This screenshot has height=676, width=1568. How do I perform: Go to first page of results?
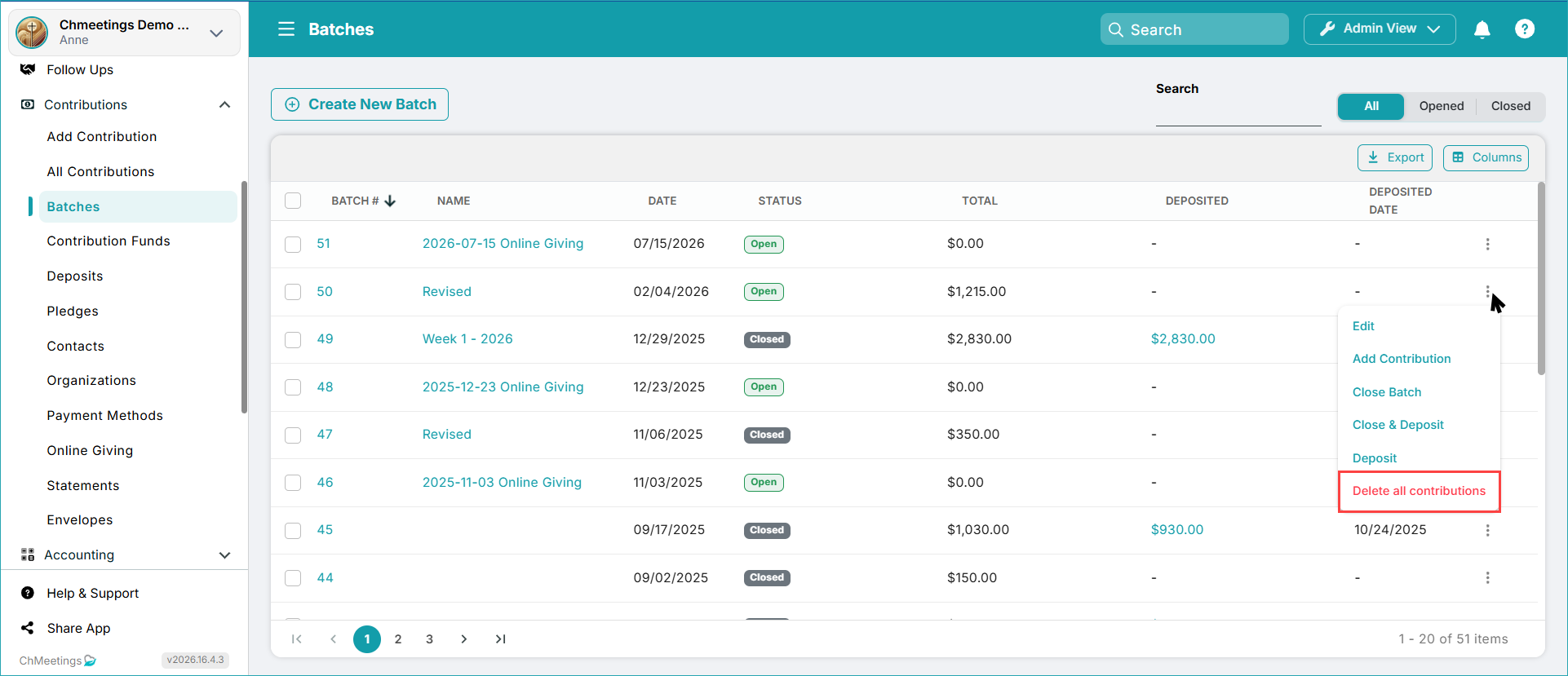click(x=297, y=639)
